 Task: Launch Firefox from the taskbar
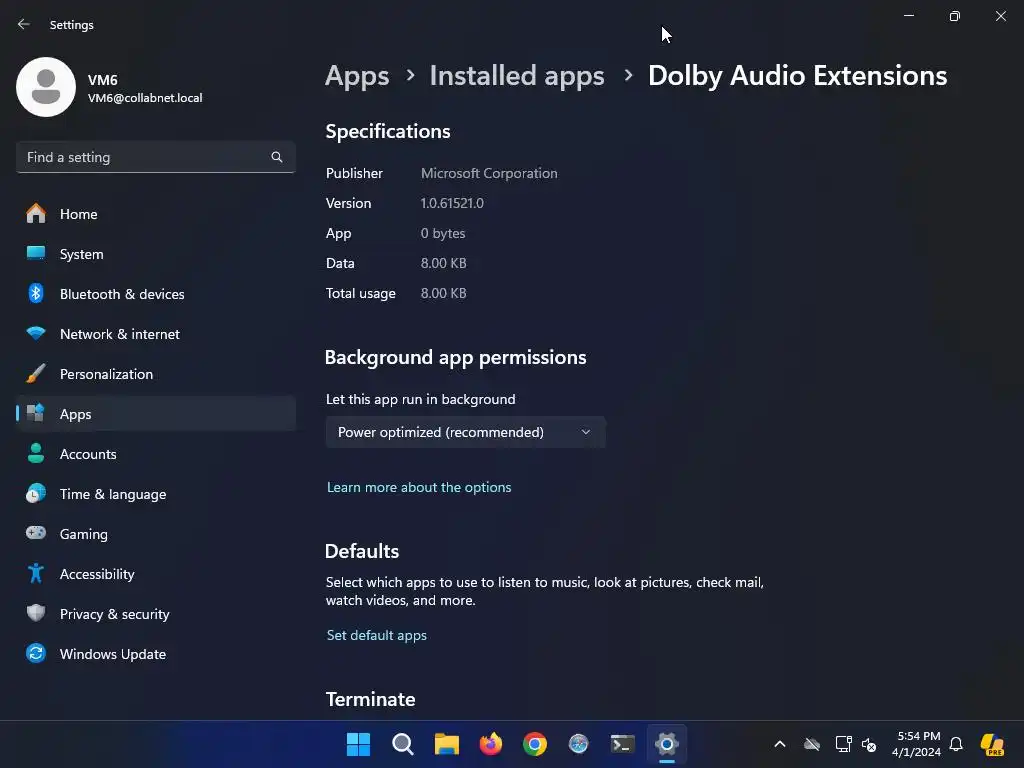[490, 744]
